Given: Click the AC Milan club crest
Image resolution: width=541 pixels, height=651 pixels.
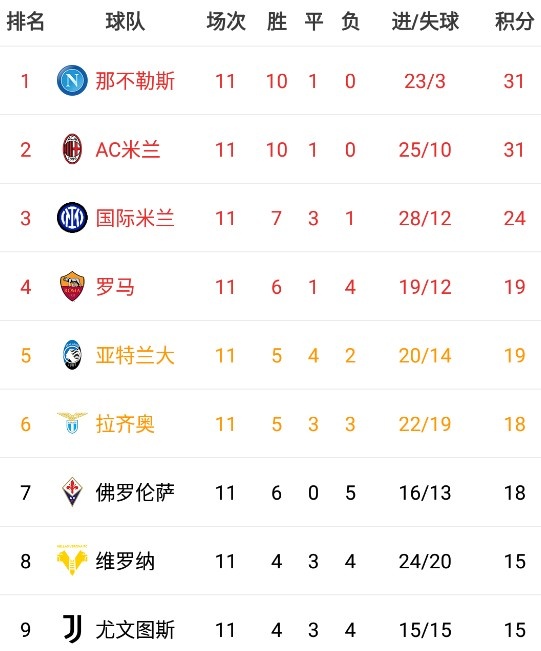Looking at the screenshot, I should point(72,149).
